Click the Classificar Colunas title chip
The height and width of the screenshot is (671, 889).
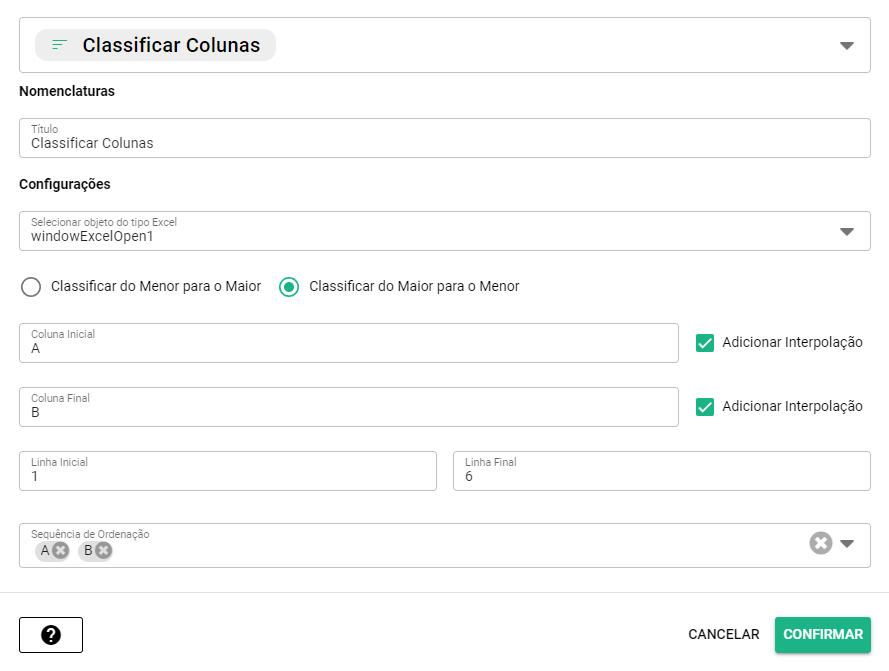pos(170,45)
